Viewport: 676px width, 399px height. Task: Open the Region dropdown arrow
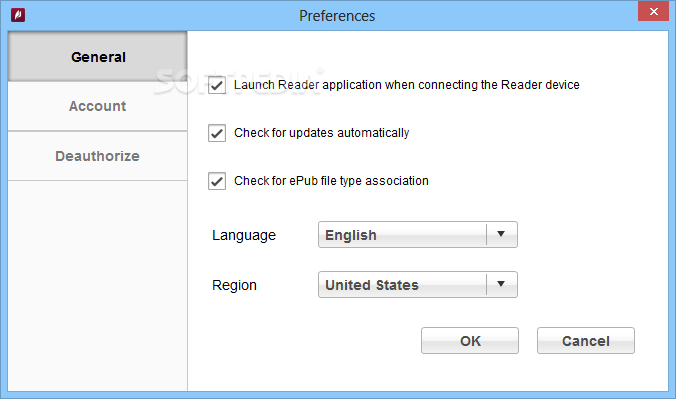point(501,284)
